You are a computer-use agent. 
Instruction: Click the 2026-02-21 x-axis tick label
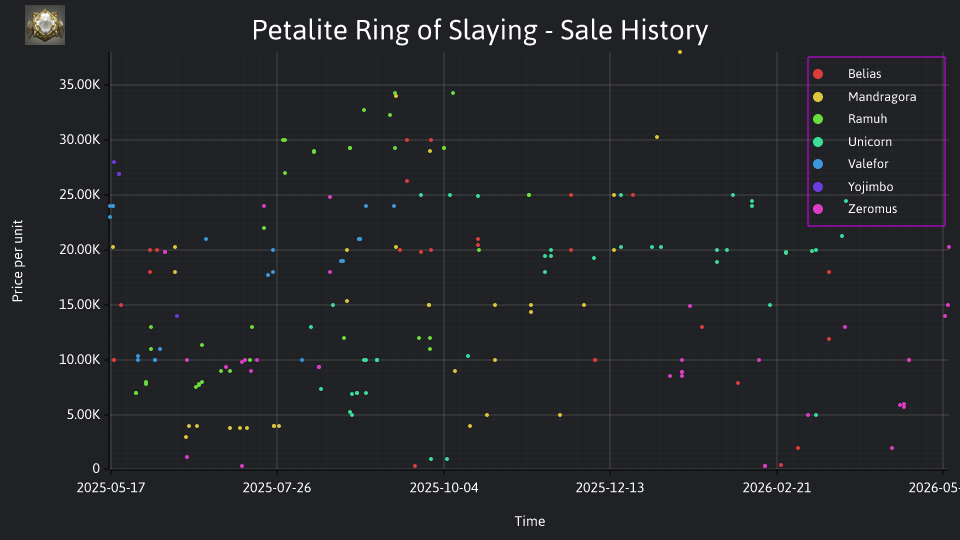[776, 488]
